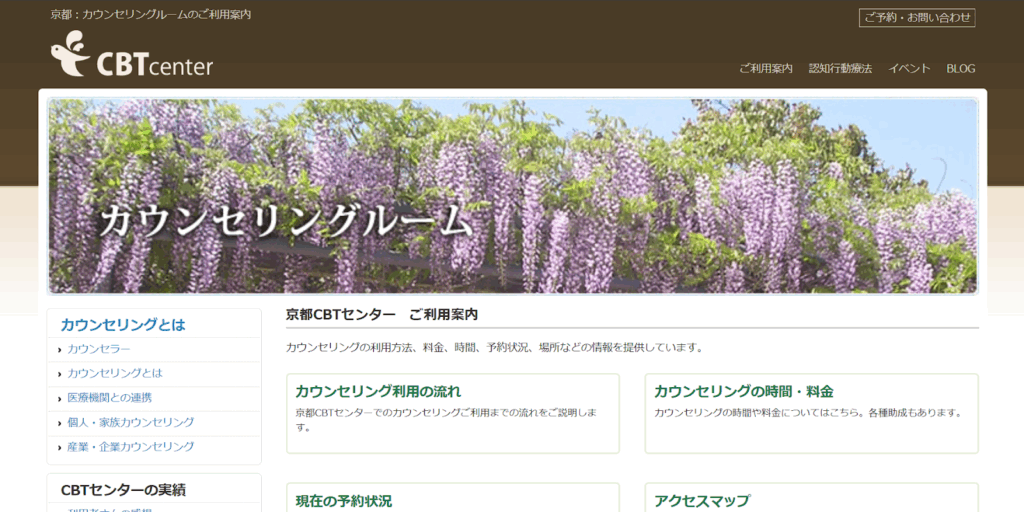This screenshot has width=1024, height=512.
Task: Click the CBTセンターの実績 sidebar heading
Action: [123, 490]
